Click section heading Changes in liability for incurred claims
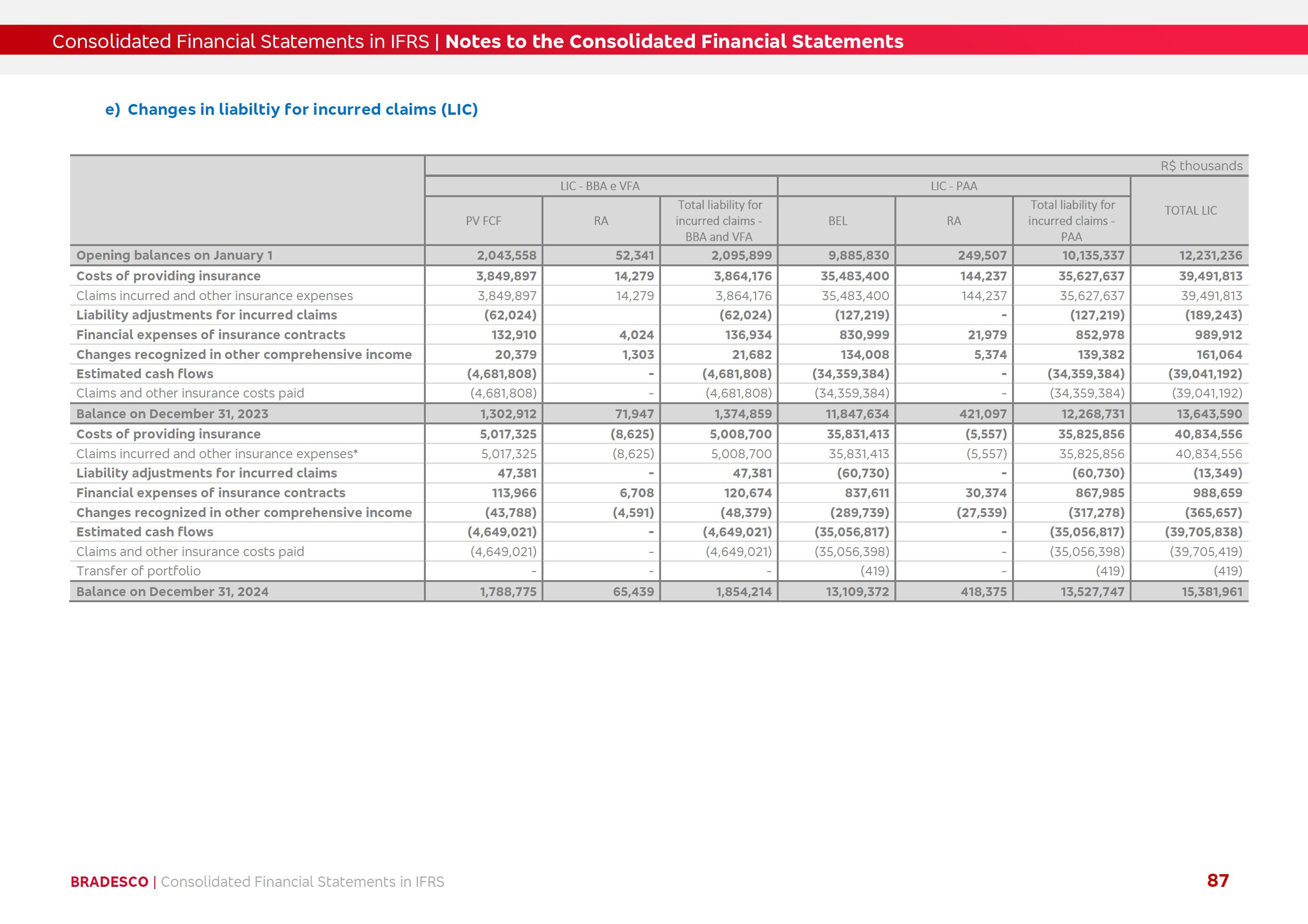Screen dimensions: 1308x924 [x=291, y=109]
